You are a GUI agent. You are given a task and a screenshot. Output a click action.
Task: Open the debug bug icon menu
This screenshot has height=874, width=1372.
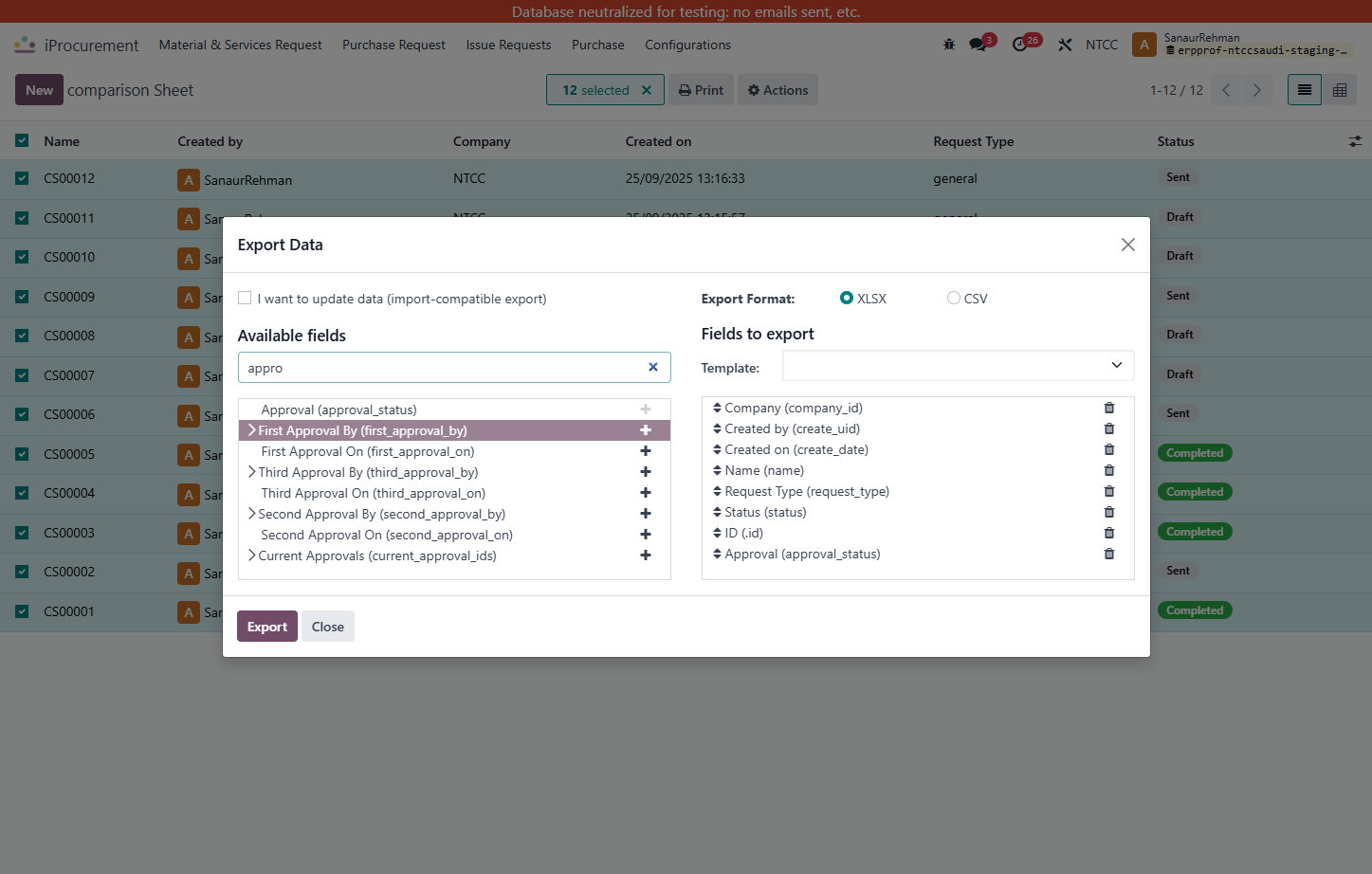(x=949, y=45)
